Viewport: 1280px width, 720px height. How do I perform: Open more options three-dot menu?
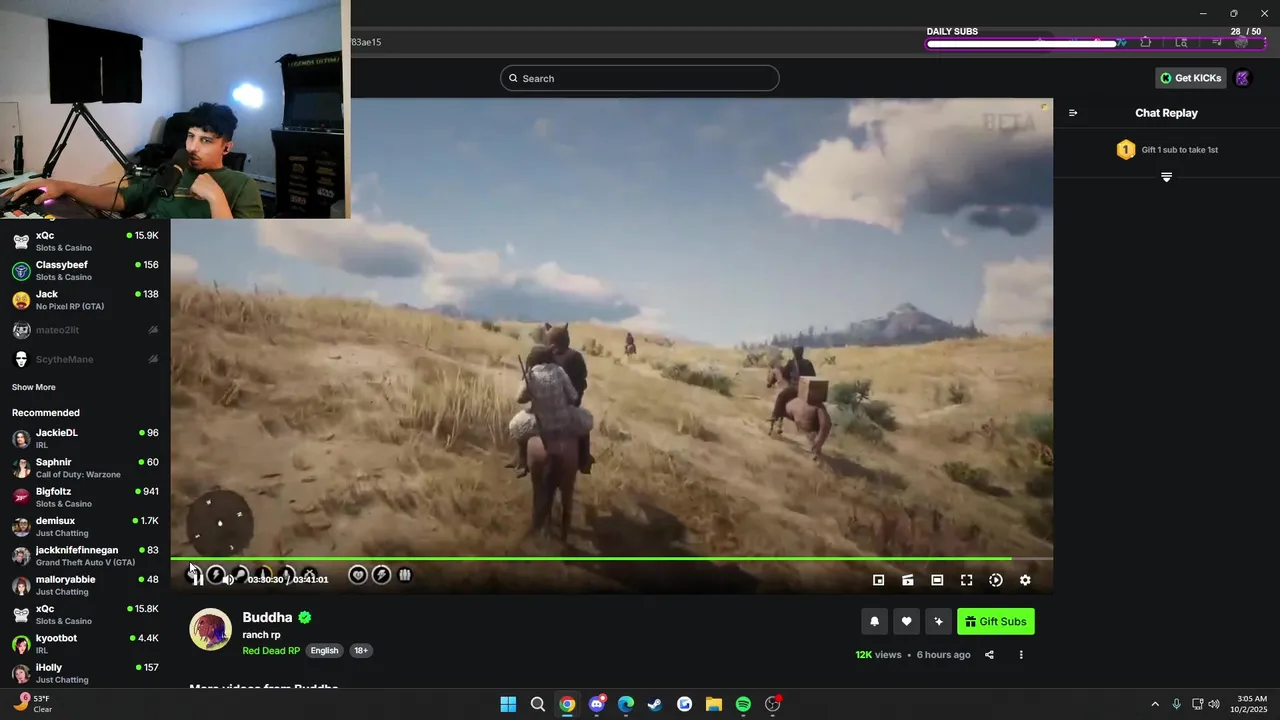point(1021,655)
